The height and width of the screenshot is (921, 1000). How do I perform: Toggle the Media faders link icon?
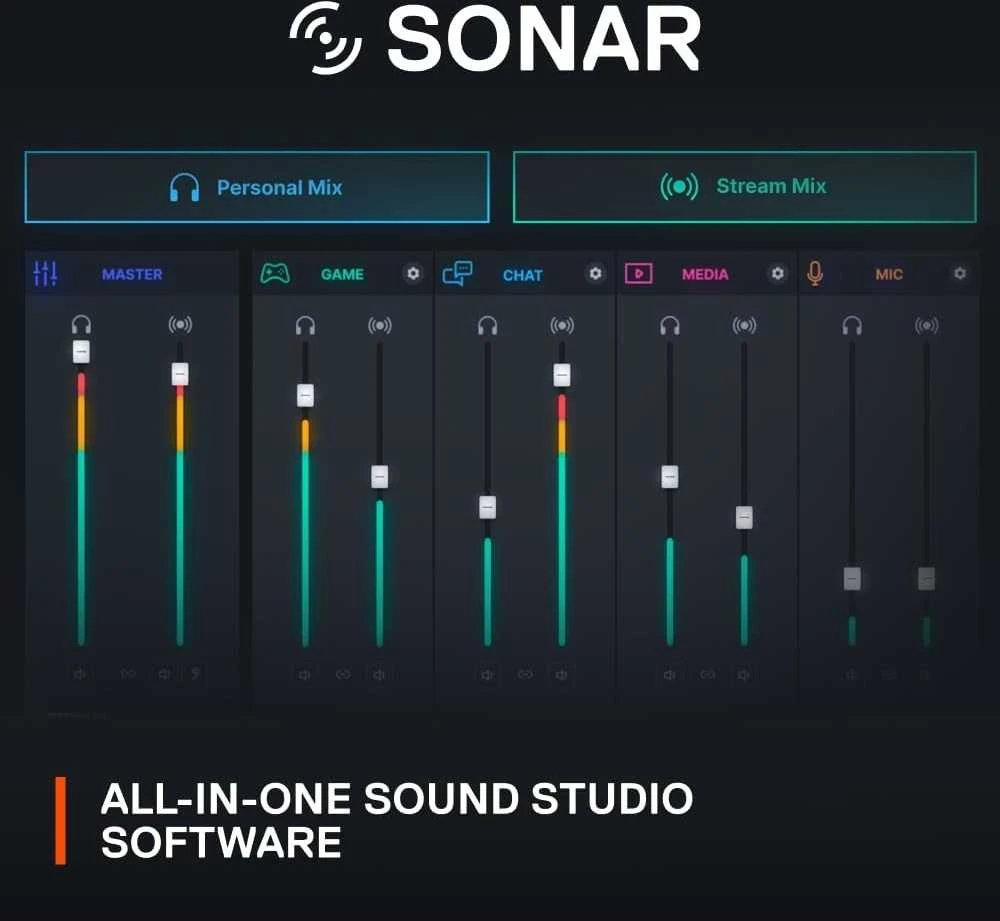707,675
